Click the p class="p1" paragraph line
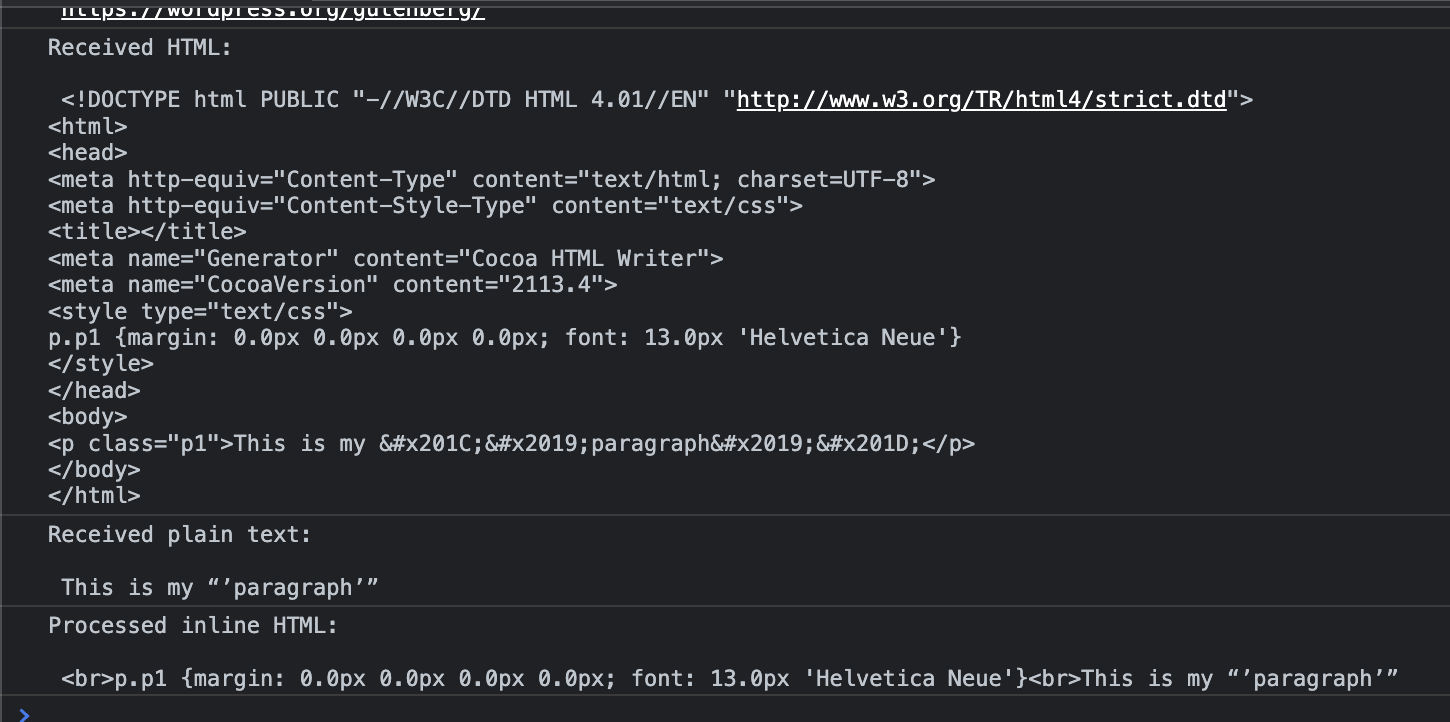 click(x=511, y=443)
